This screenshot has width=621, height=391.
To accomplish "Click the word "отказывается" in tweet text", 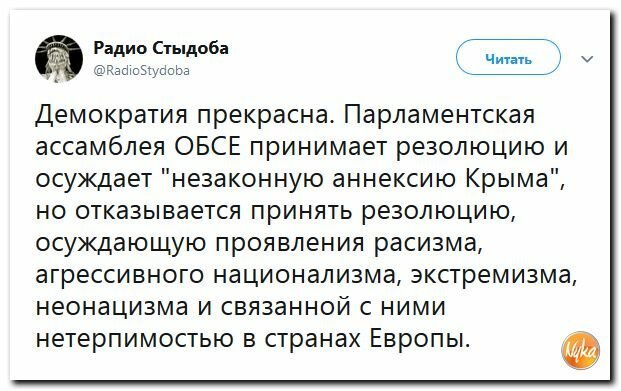I will [158, 211].
